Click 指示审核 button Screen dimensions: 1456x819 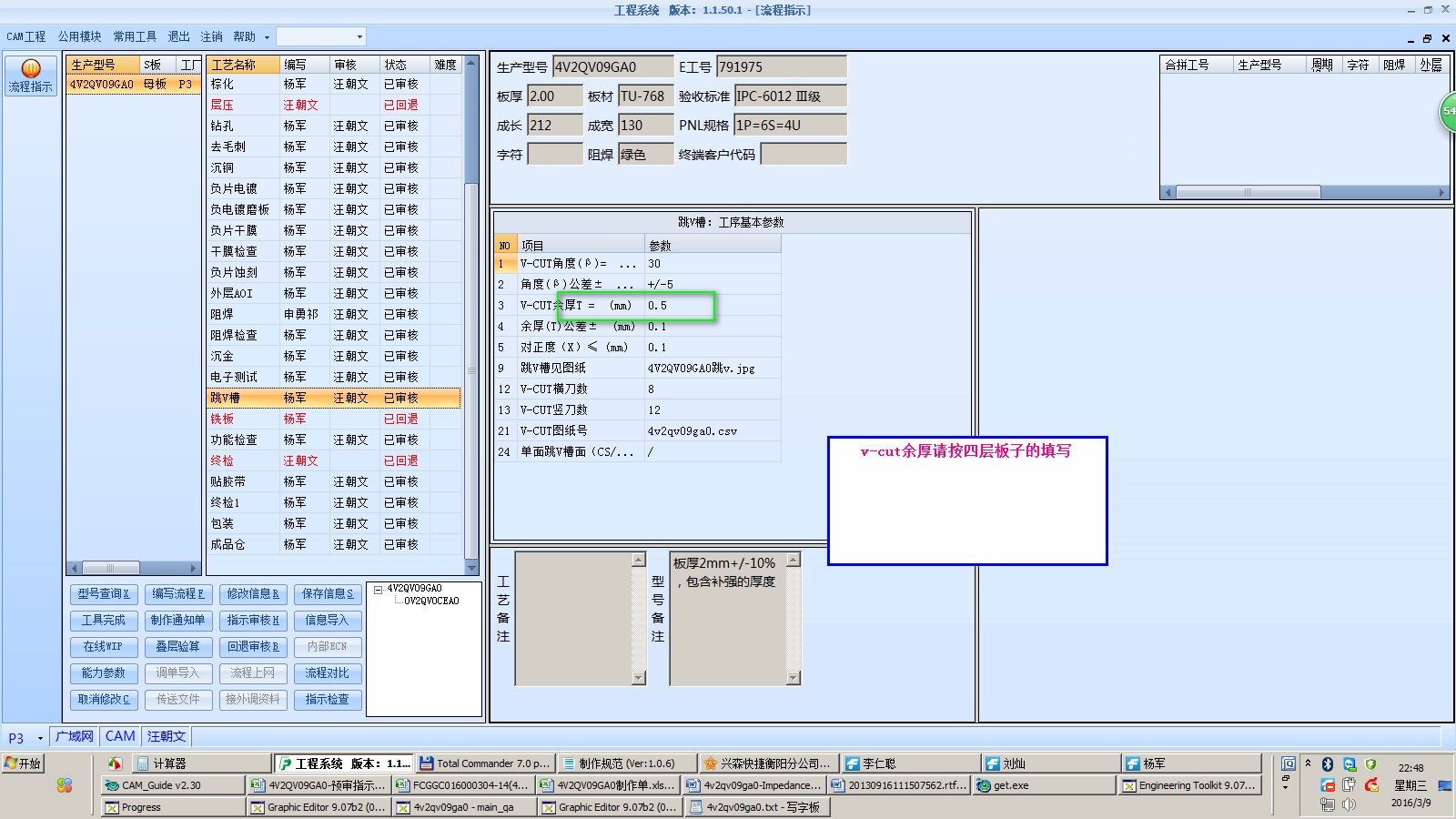pos(253,621)
